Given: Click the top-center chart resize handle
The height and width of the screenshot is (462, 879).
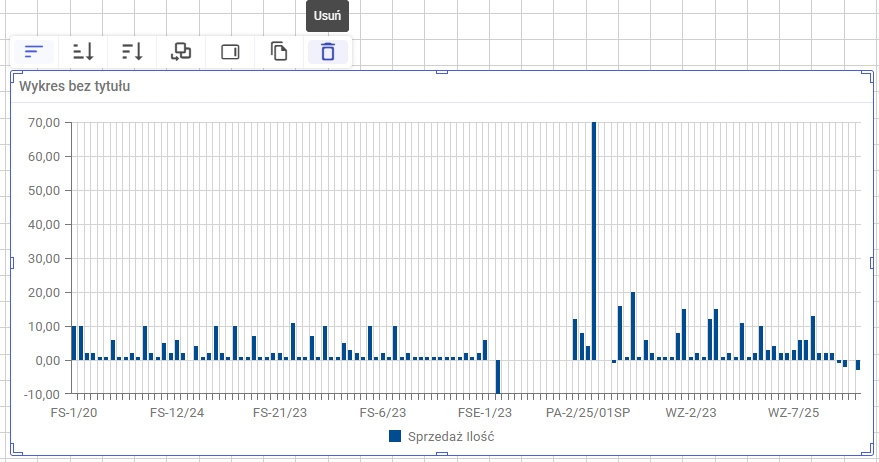Looking at the screenshot, I should [442, 72].
